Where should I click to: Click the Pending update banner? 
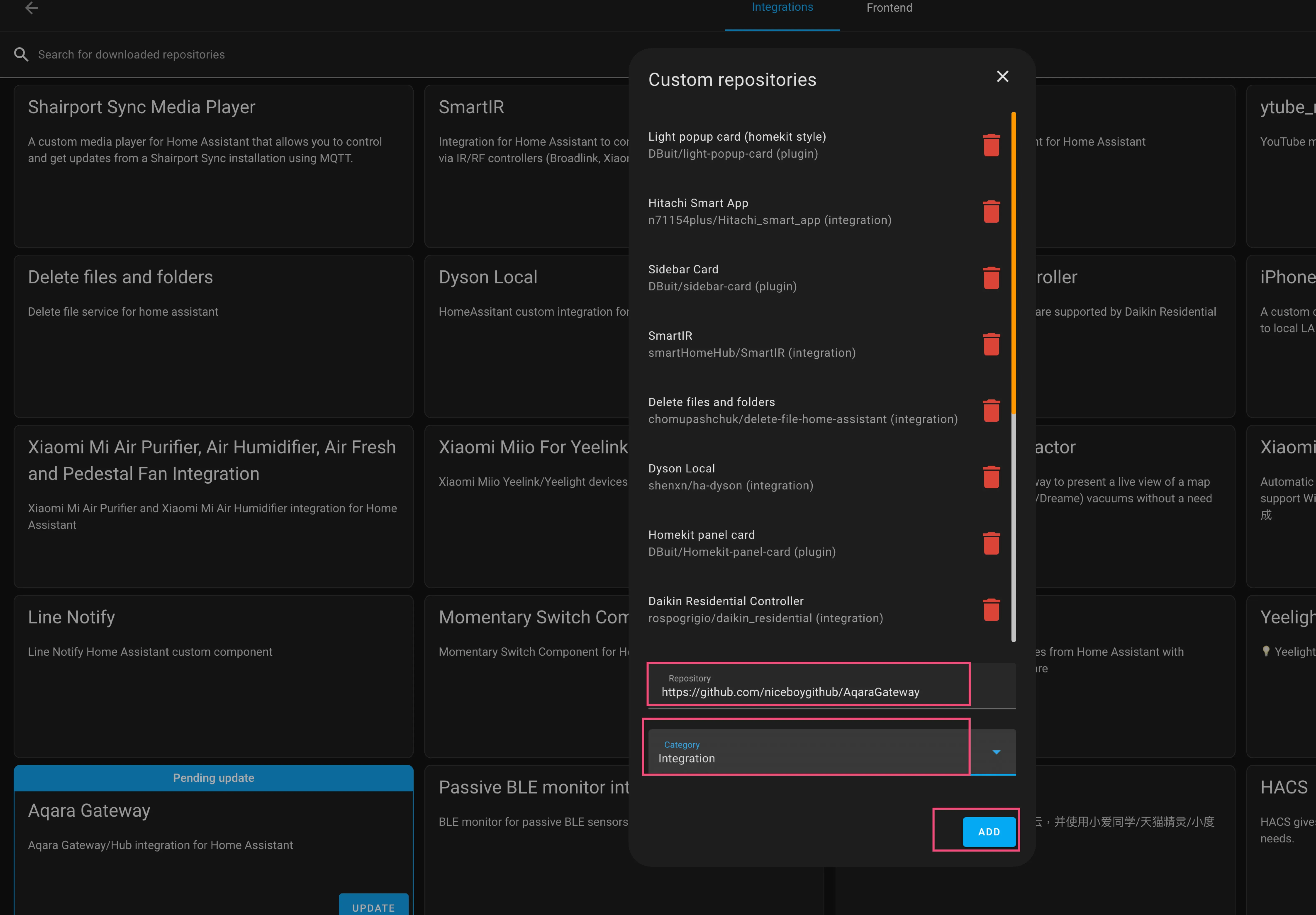tap(213, 778)
